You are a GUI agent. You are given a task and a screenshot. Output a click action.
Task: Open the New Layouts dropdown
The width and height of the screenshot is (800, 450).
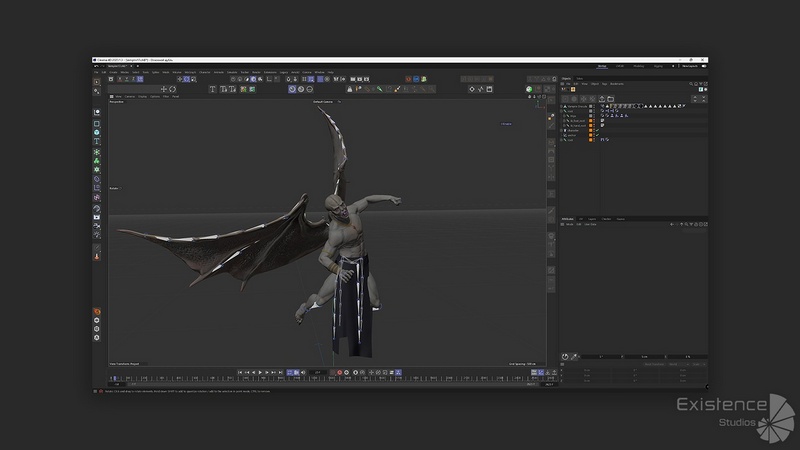pyautogui.click(x=689, y=66)
